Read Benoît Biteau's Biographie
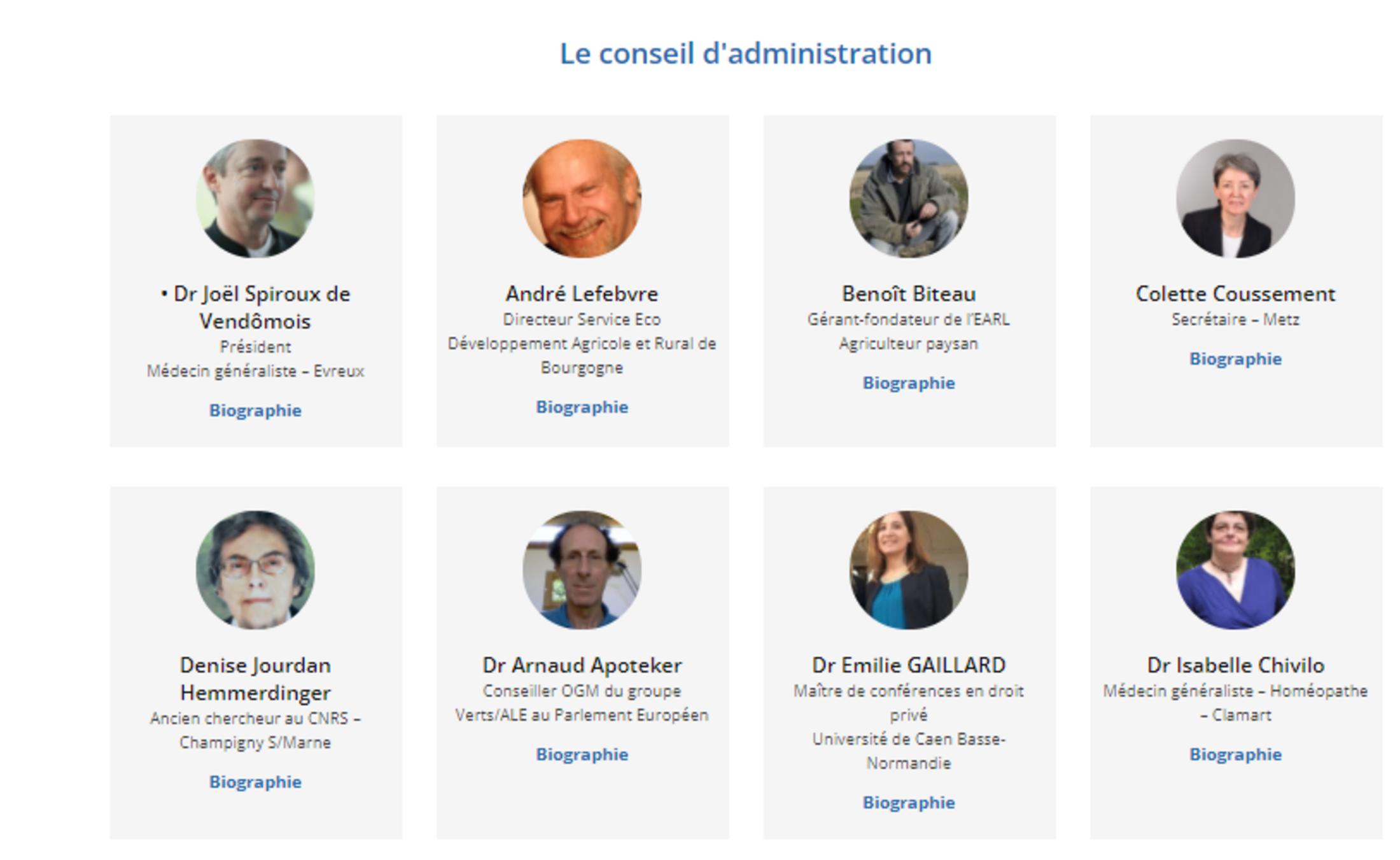Image resolution: width=1400 pixels, height=860 pixels. point(909,383)
